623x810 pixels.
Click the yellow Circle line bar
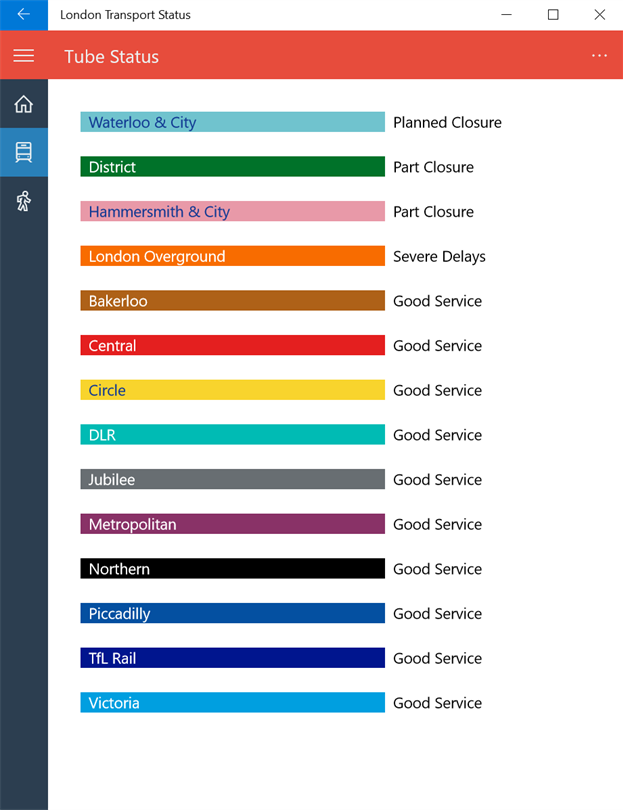tap(232, 390)
